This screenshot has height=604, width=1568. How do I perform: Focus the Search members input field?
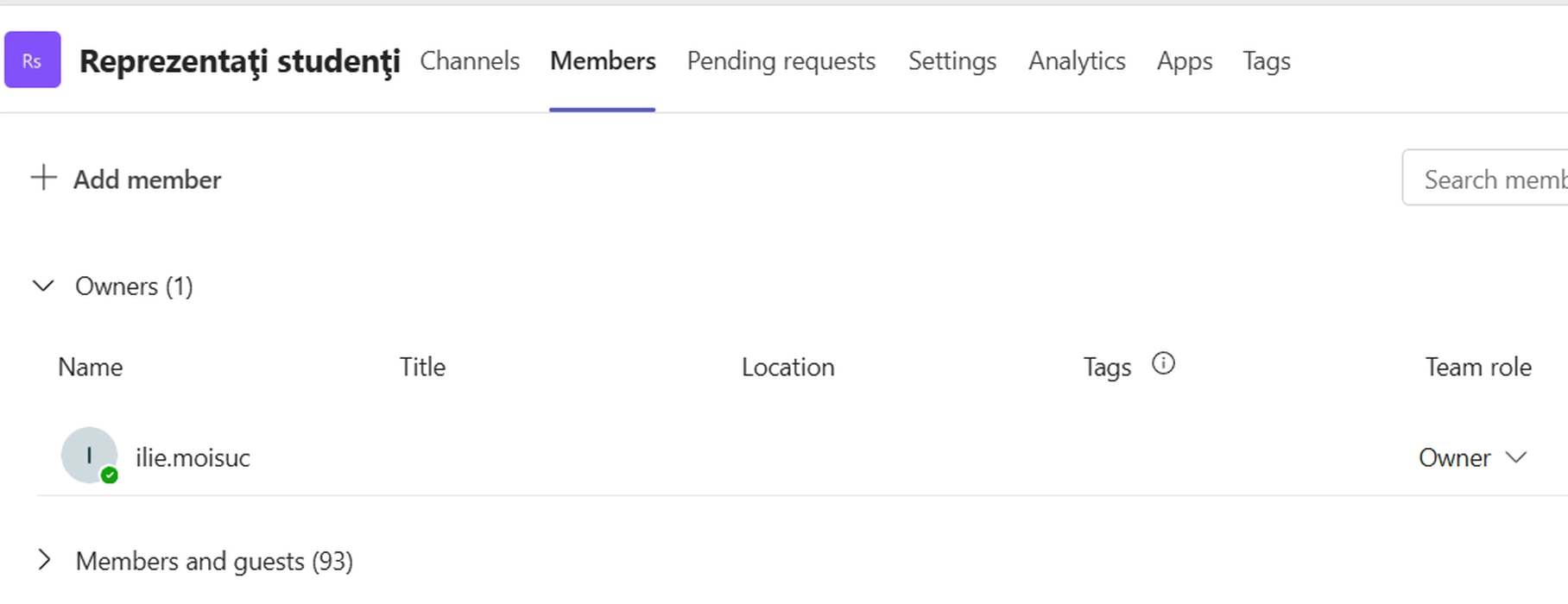(x=1494, y=179)
